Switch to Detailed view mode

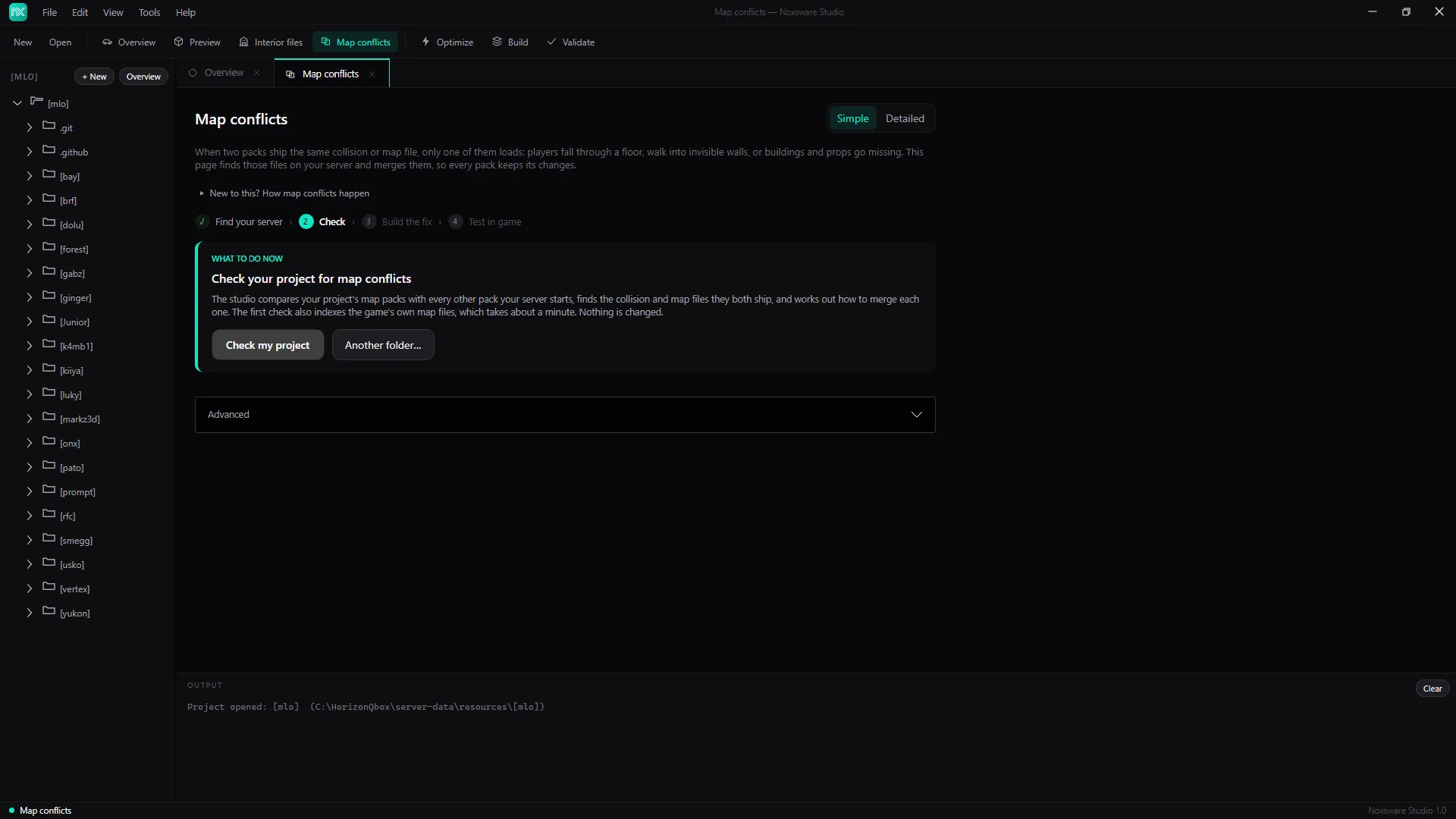pos(905,118)
